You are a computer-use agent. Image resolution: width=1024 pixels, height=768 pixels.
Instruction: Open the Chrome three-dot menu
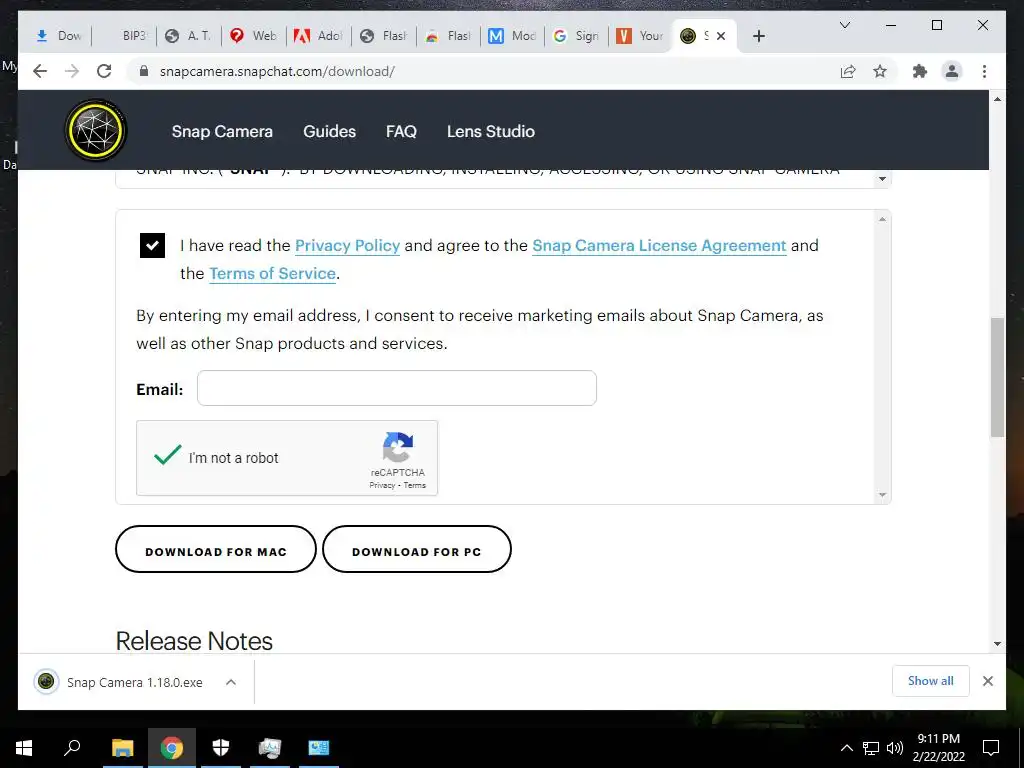point(984,71)
